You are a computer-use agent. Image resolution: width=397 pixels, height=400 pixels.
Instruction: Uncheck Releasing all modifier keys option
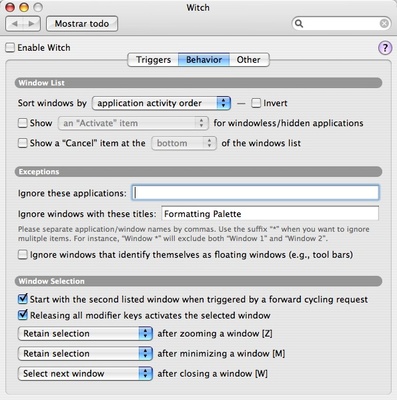click(22, 315)
